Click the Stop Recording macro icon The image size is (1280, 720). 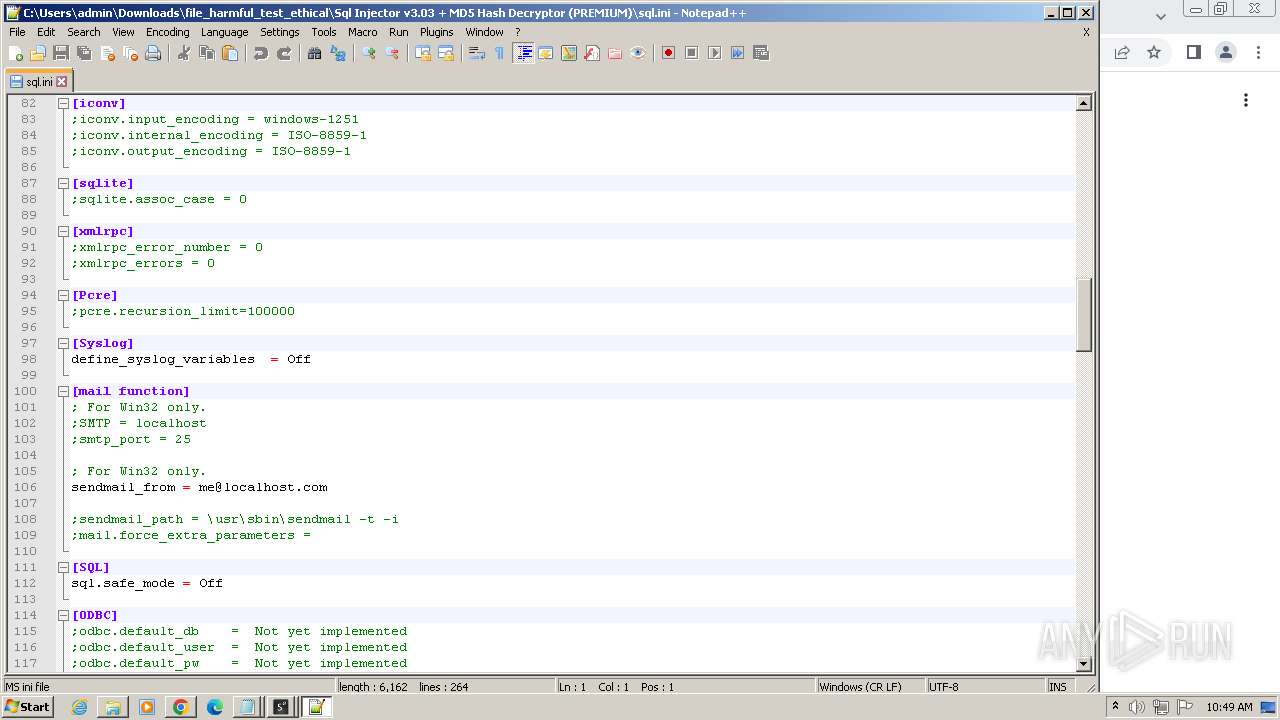[x=691, y=53]
